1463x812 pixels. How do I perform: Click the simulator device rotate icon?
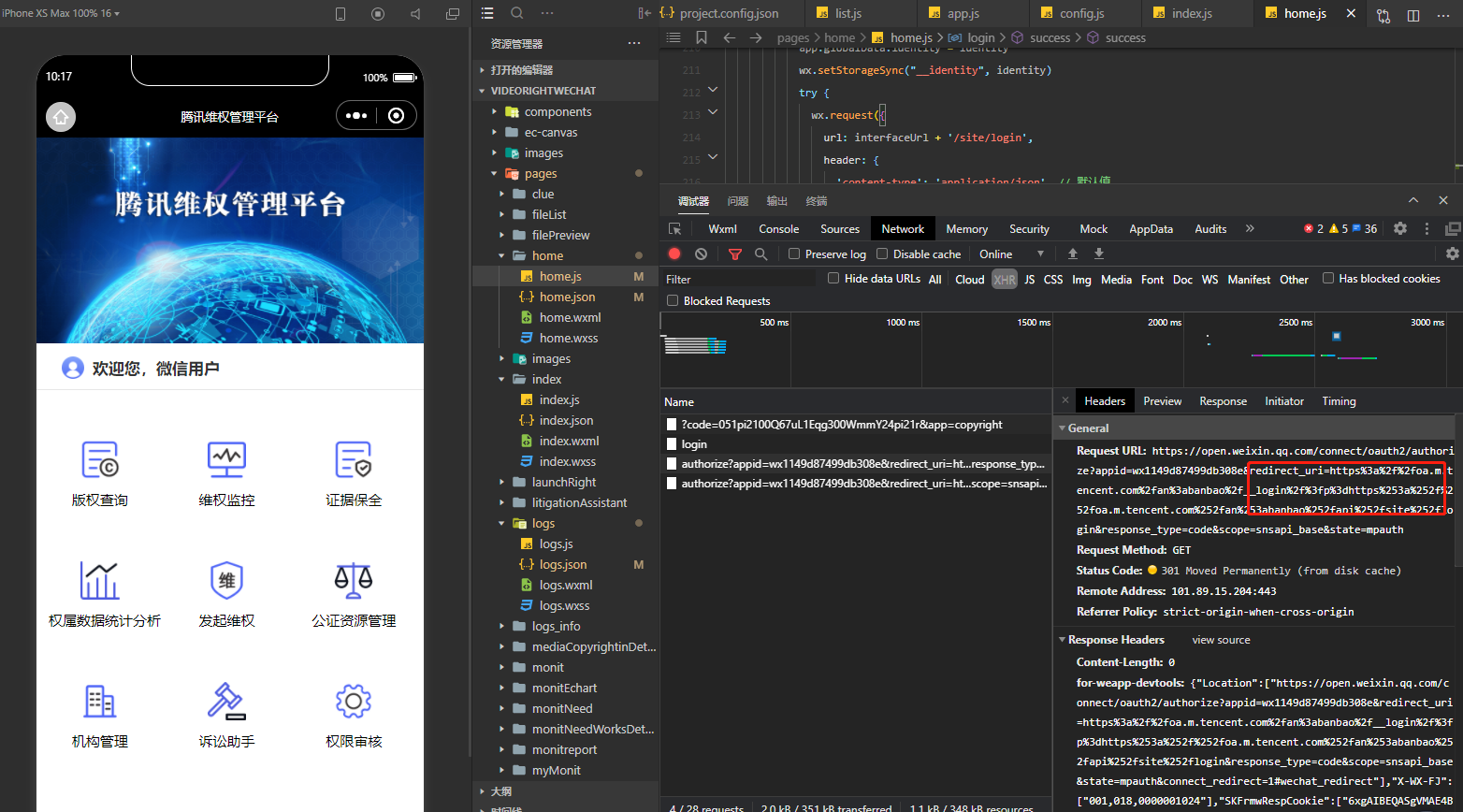coord(340,14)
